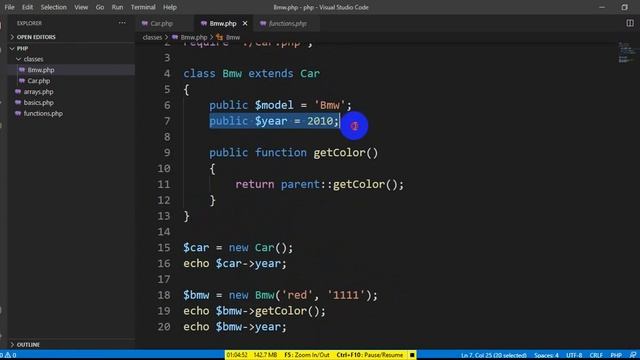Click the Bmw.php file icon in its tab
The image size is (640, 360).
coord(204,24)
